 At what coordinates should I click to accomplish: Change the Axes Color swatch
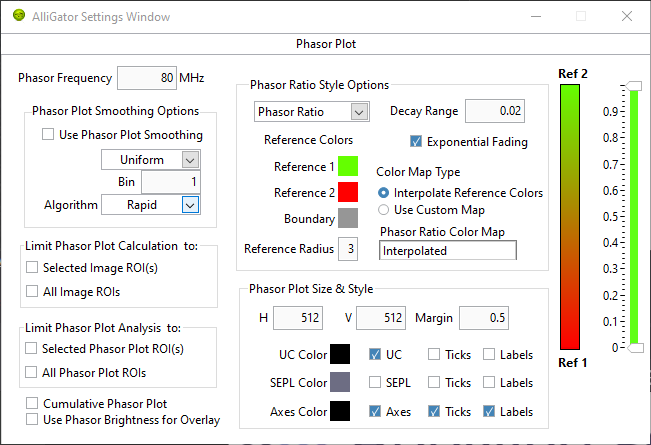(x=340, y=411)
